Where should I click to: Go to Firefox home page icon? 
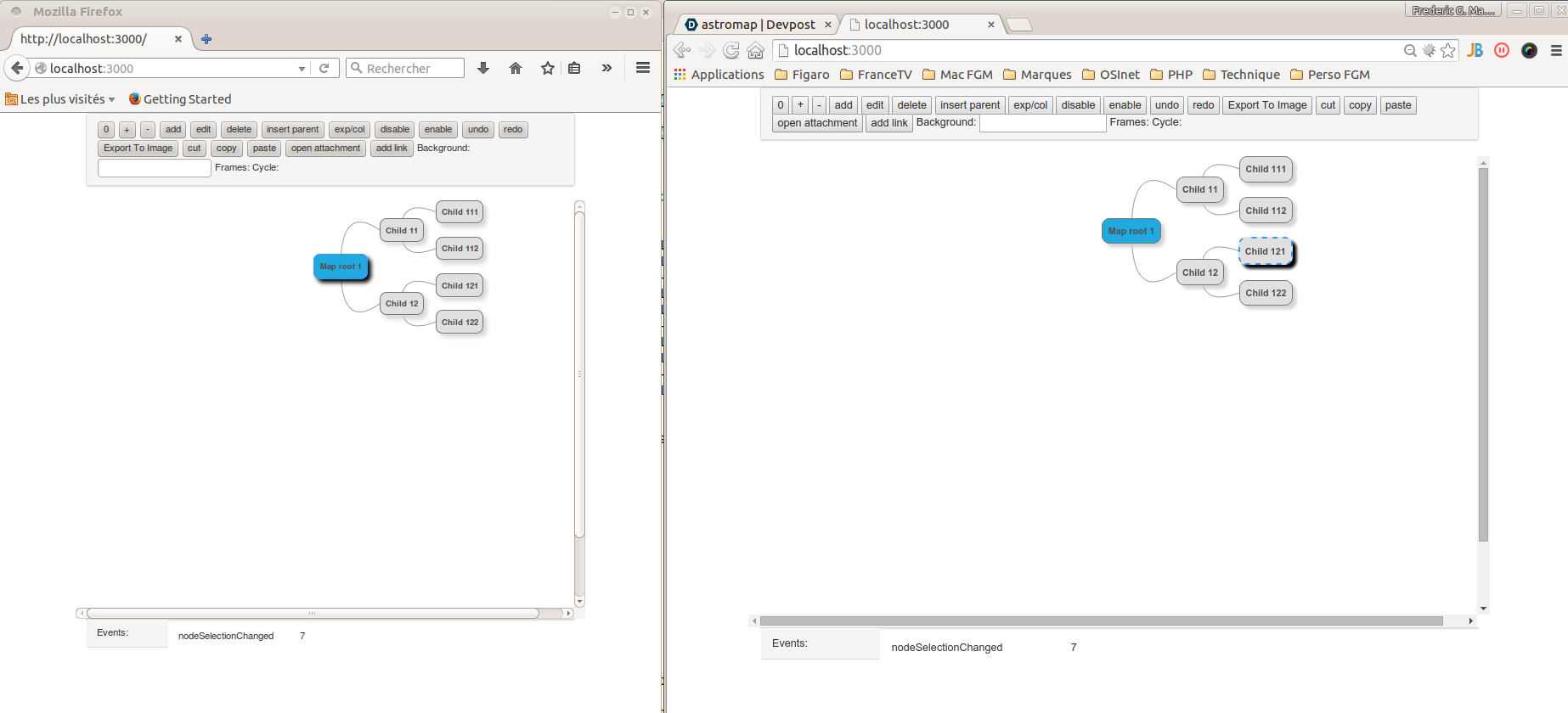coord(516,68)
